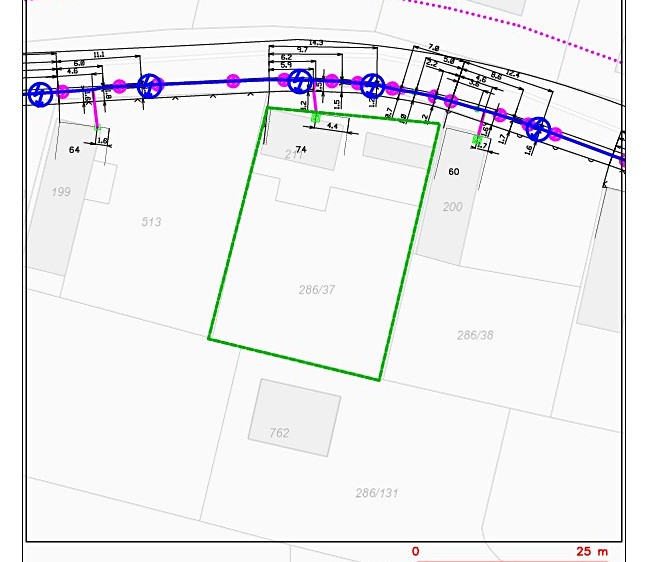Click parcel label 513

coord(151,222)
